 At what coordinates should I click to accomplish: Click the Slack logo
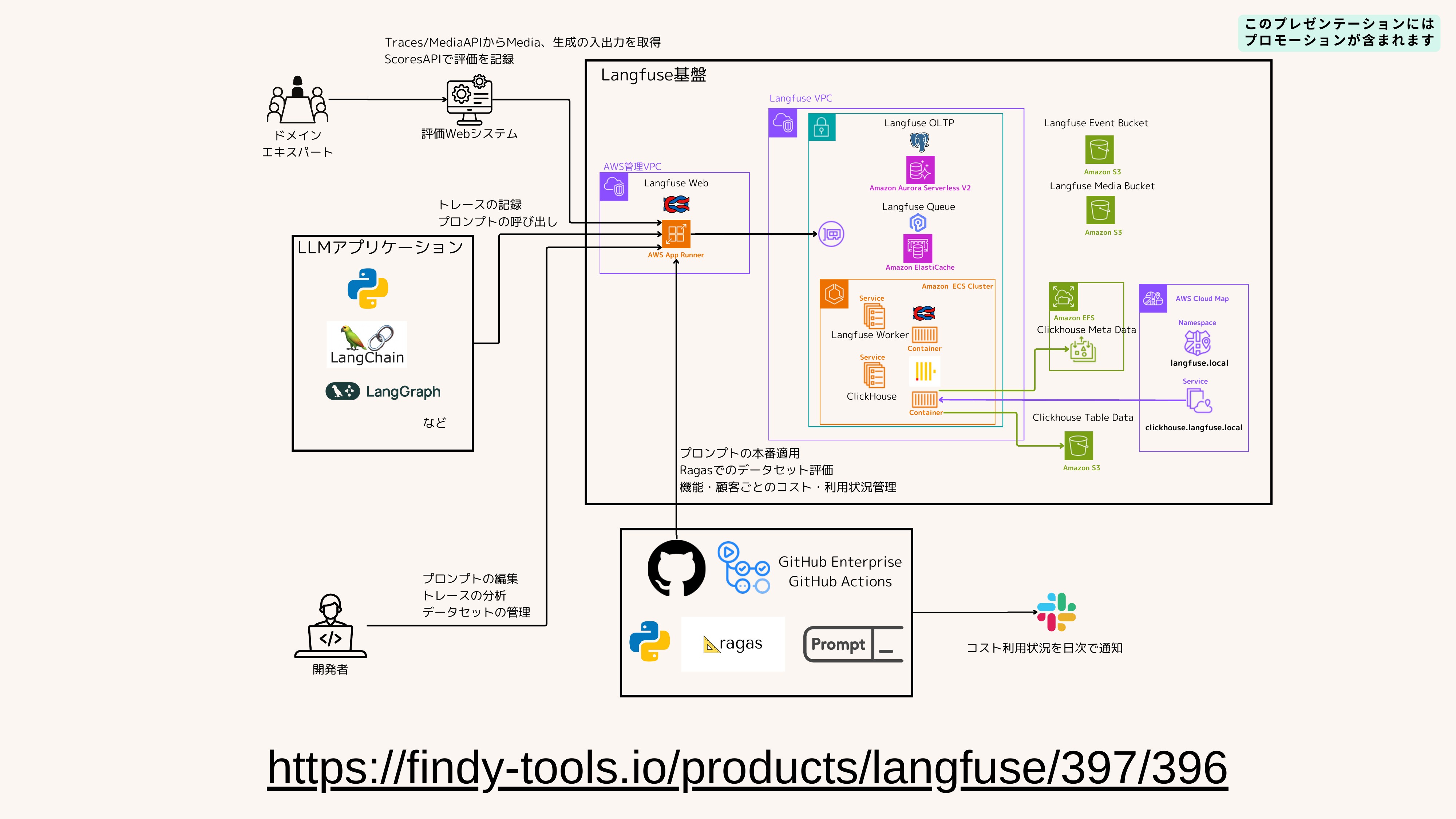pos(1056,612)
